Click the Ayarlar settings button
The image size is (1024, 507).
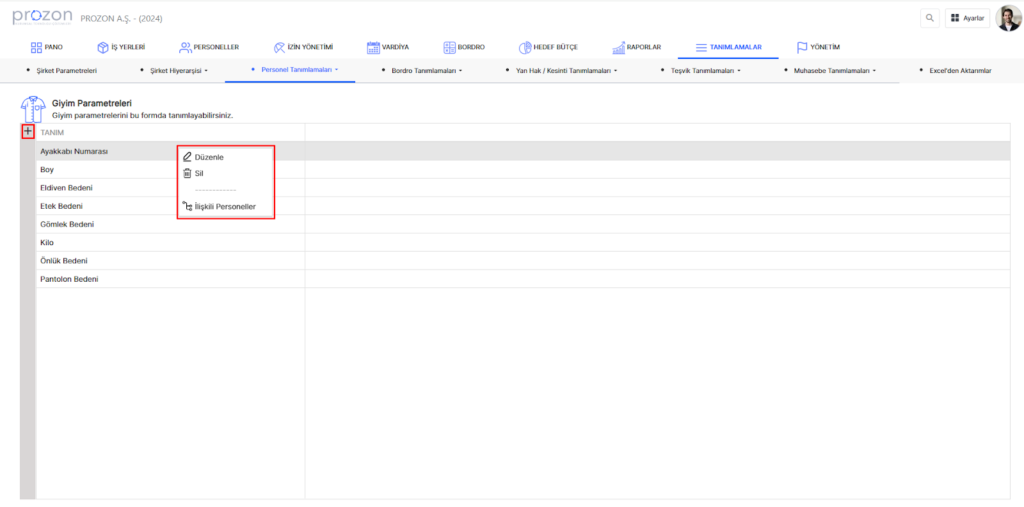click(967, 18)
